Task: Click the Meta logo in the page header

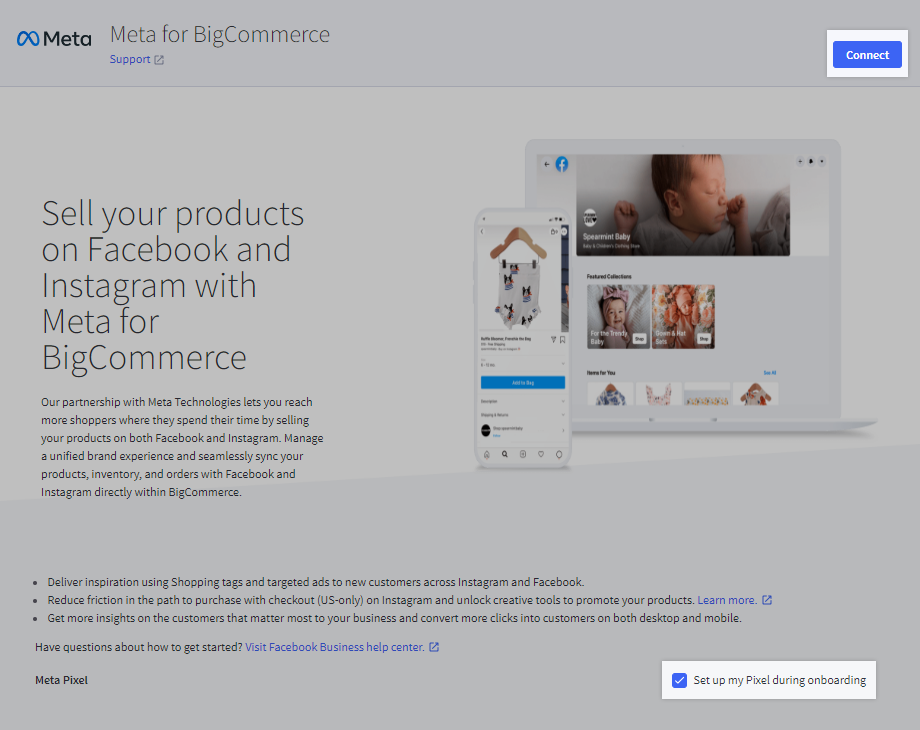Action: 53,38
